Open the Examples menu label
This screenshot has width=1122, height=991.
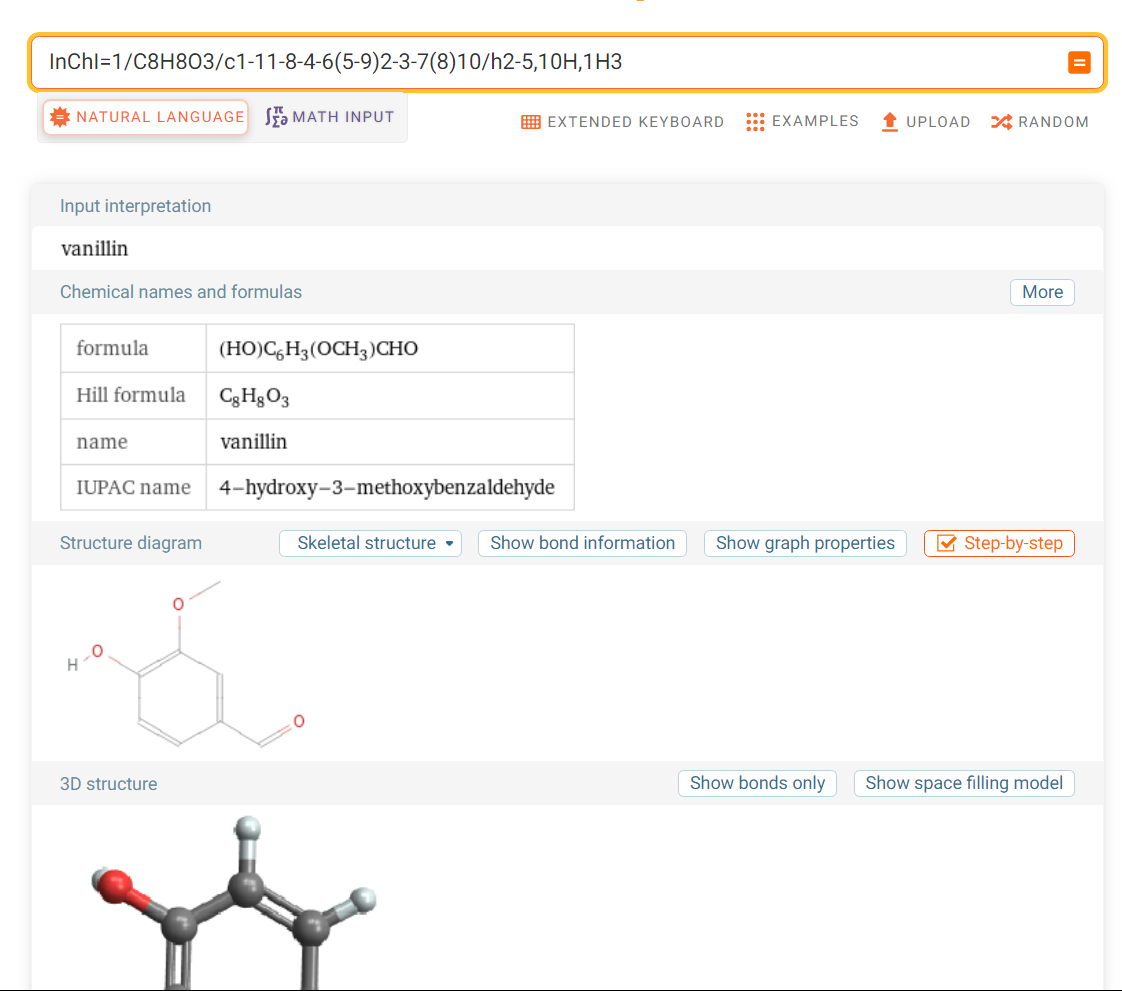tap(815, 122)
